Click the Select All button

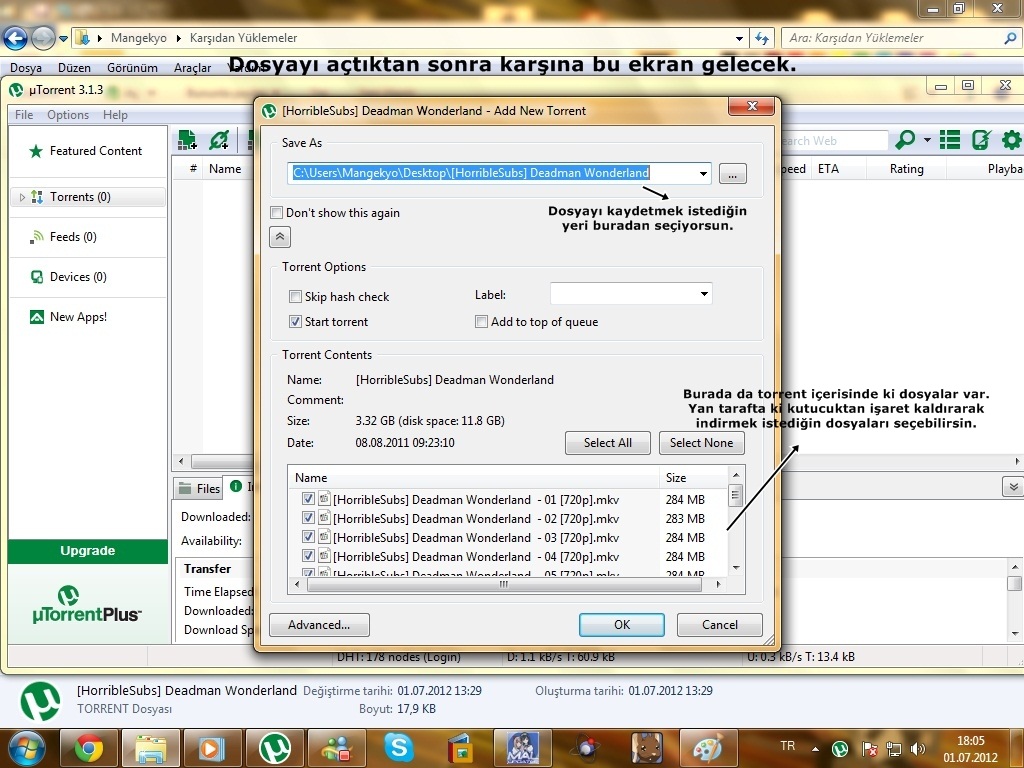[608, 443]
